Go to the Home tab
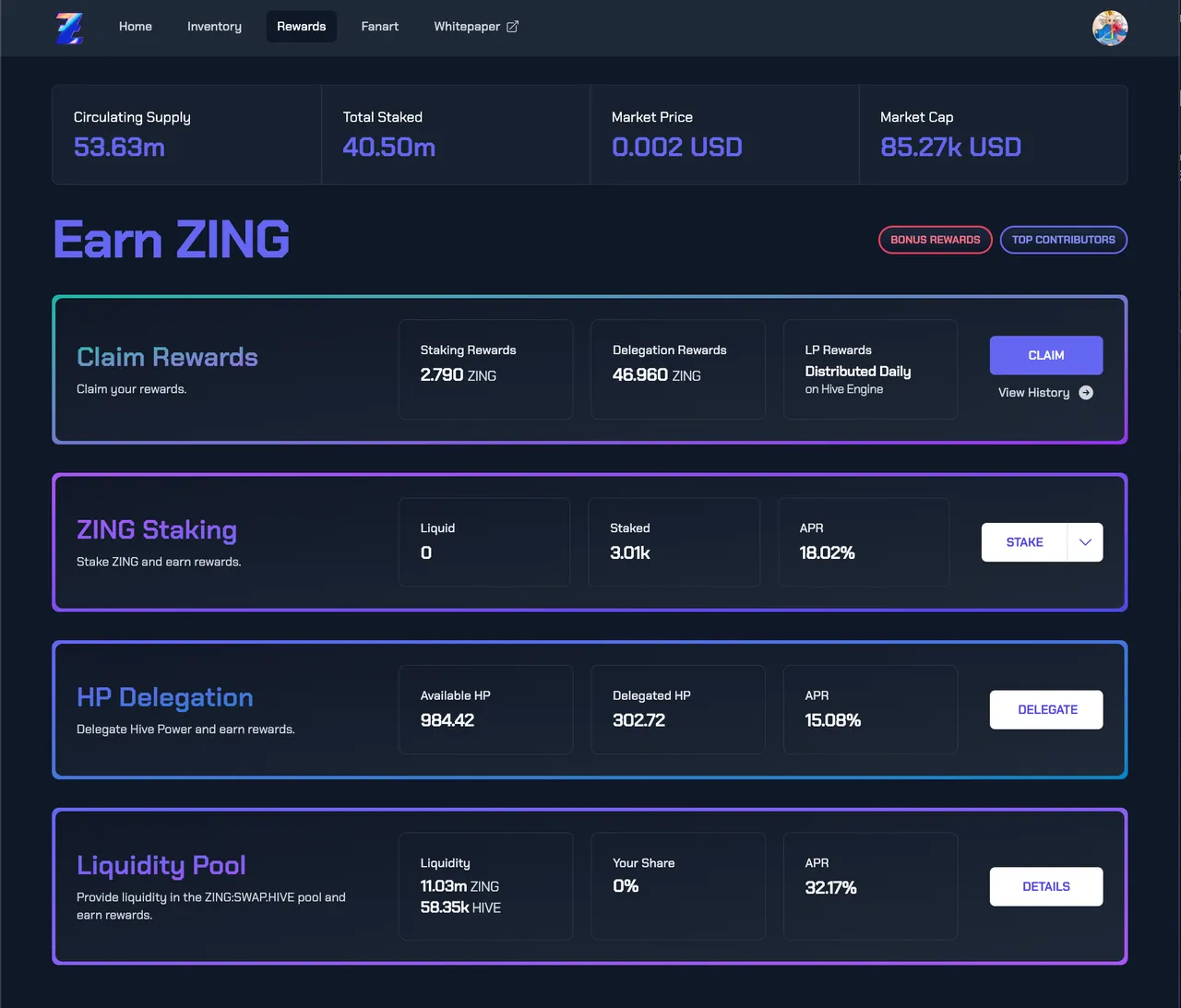Image resolution: width=1181 pixels, height=1008 pixels. click(x=136, y=27)
